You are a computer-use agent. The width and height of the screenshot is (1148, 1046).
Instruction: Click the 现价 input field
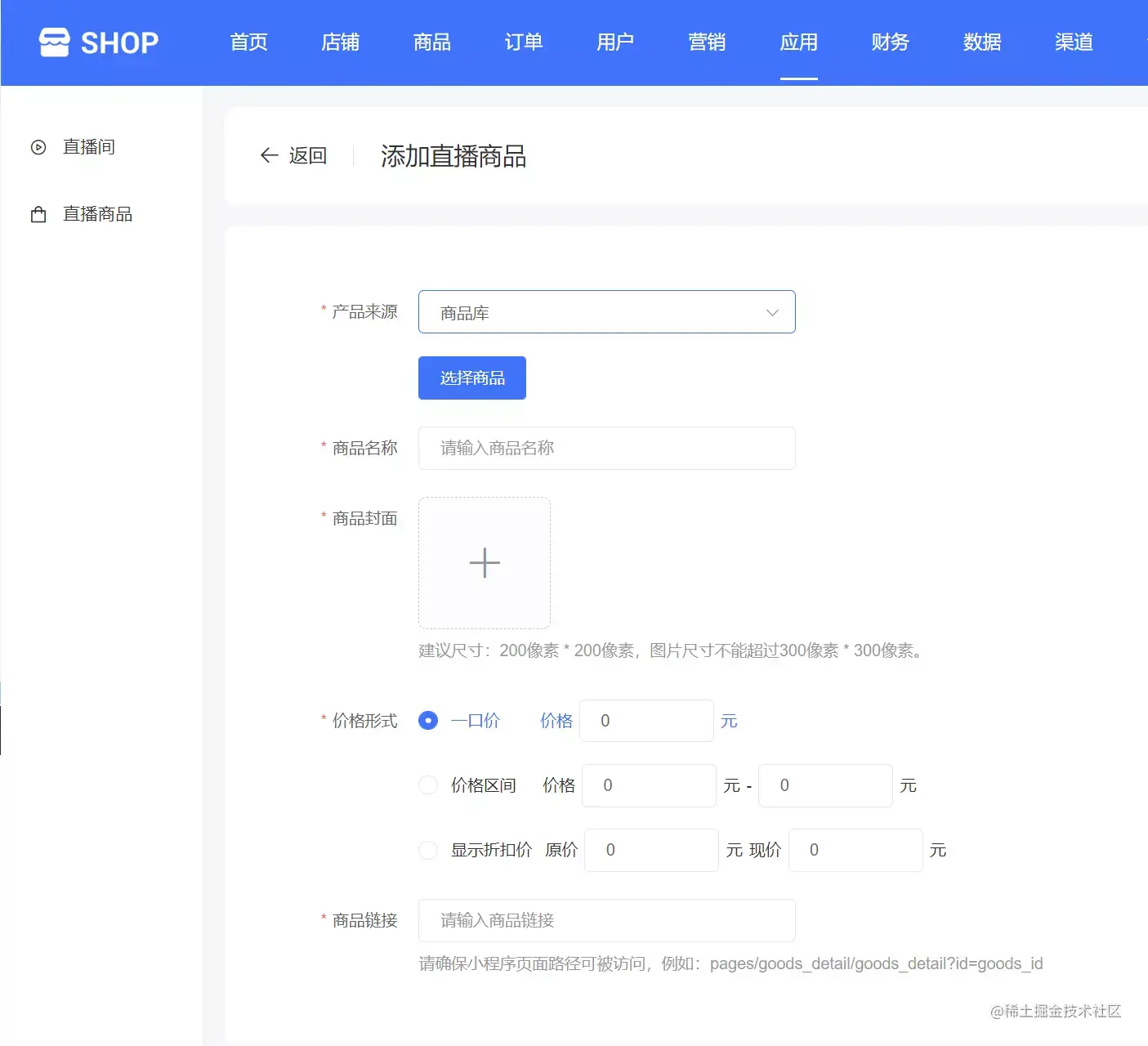855,850
